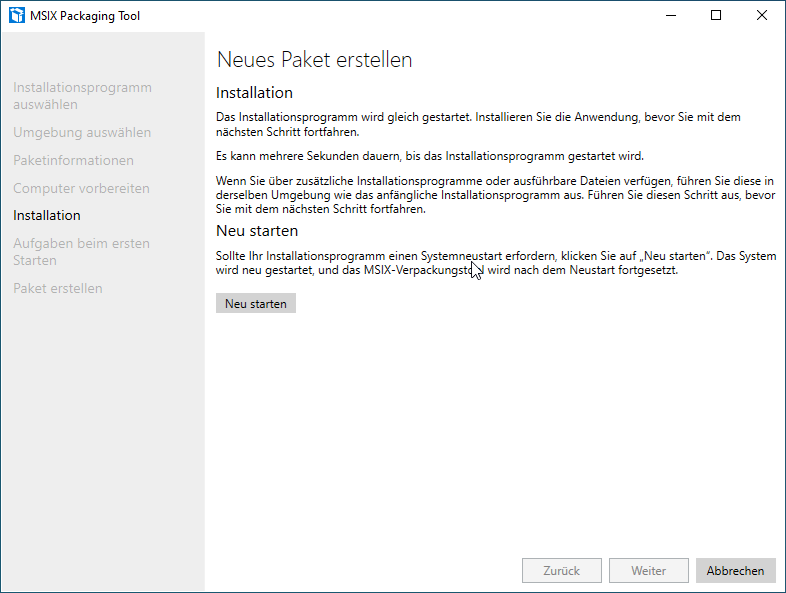Viewport: 786px width, 593px height.
Task: Go to the 'Umgebung auswählen' step
Action: pyautogui.click(x=82, y=132)
